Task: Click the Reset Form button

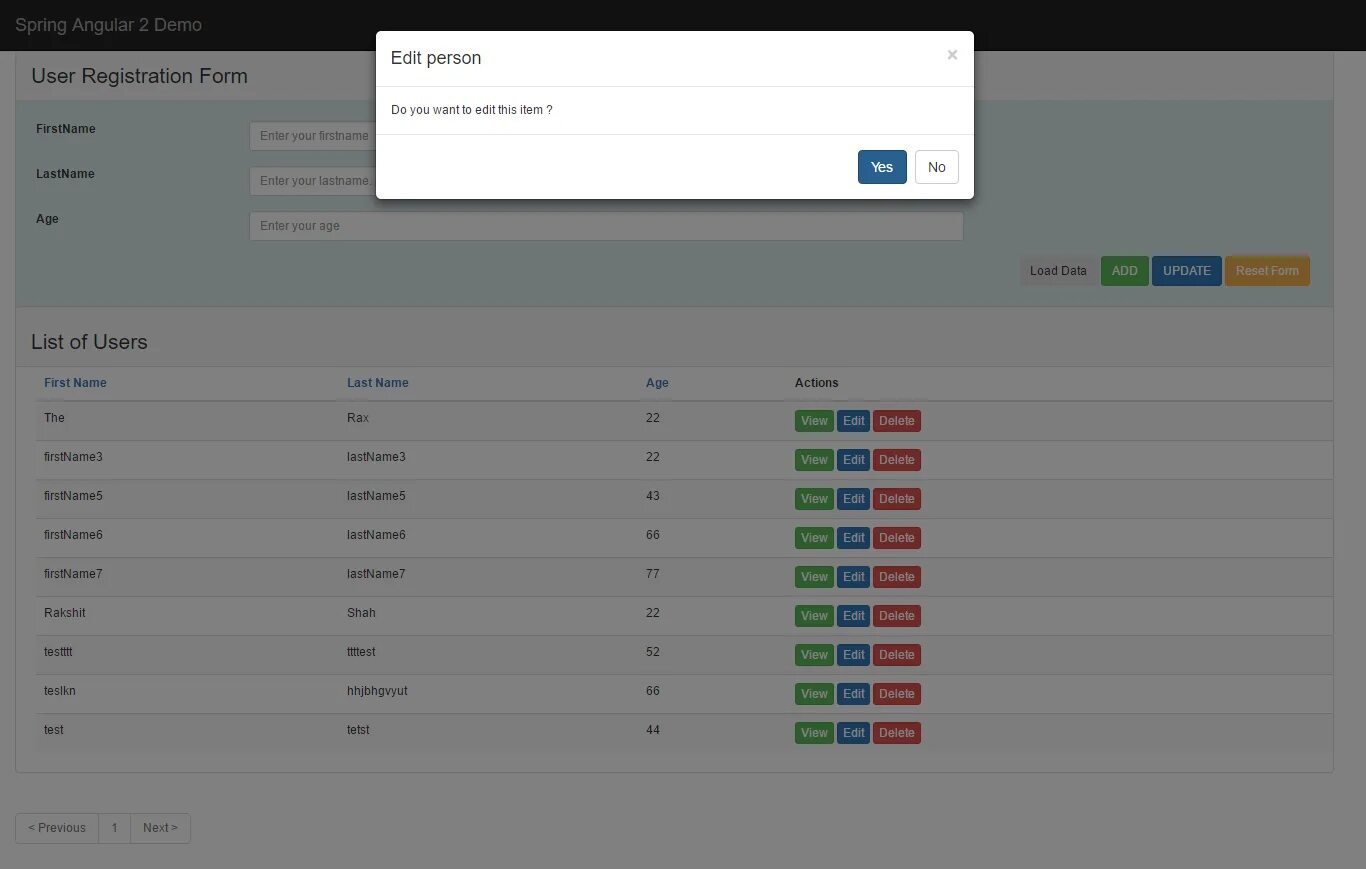Action: [1267, 271]
